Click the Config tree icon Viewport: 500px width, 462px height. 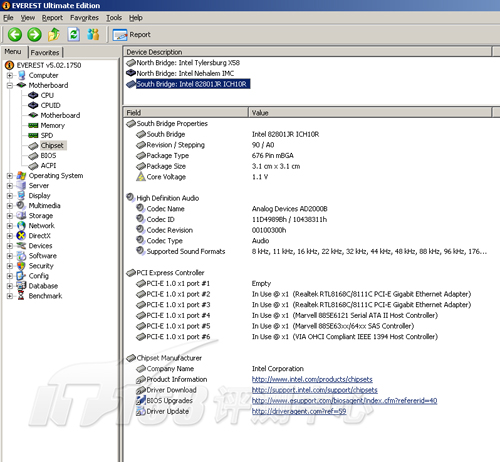tap(21, 276)
